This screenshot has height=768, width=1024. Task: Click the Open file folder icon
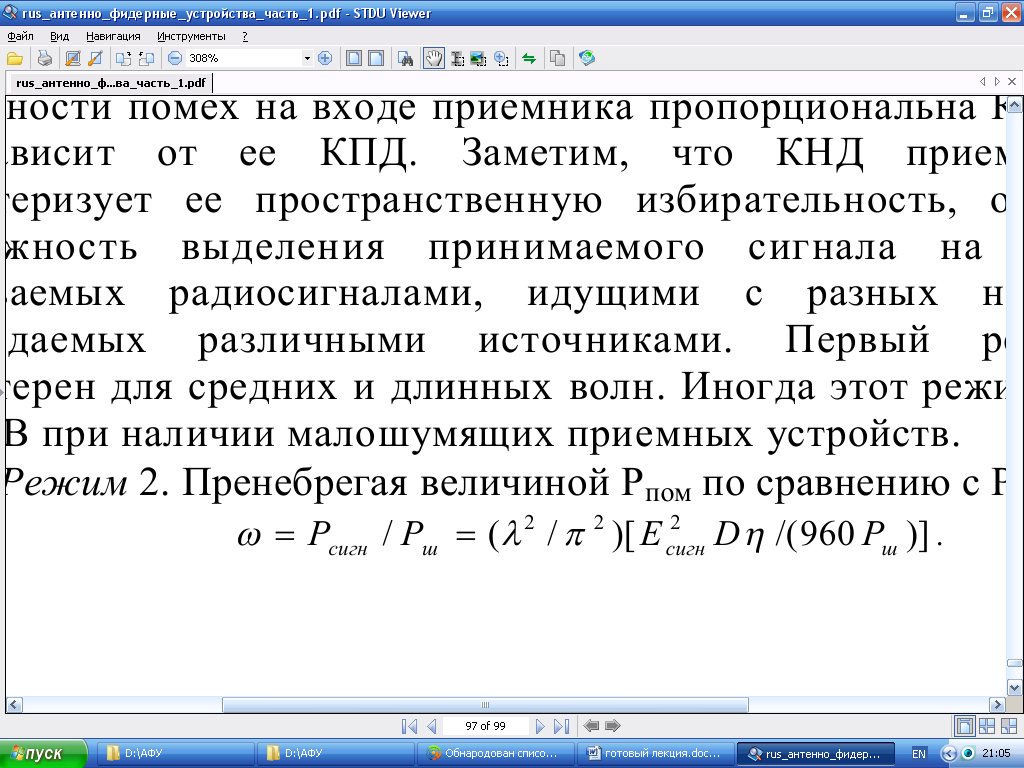tap(14, 58)
